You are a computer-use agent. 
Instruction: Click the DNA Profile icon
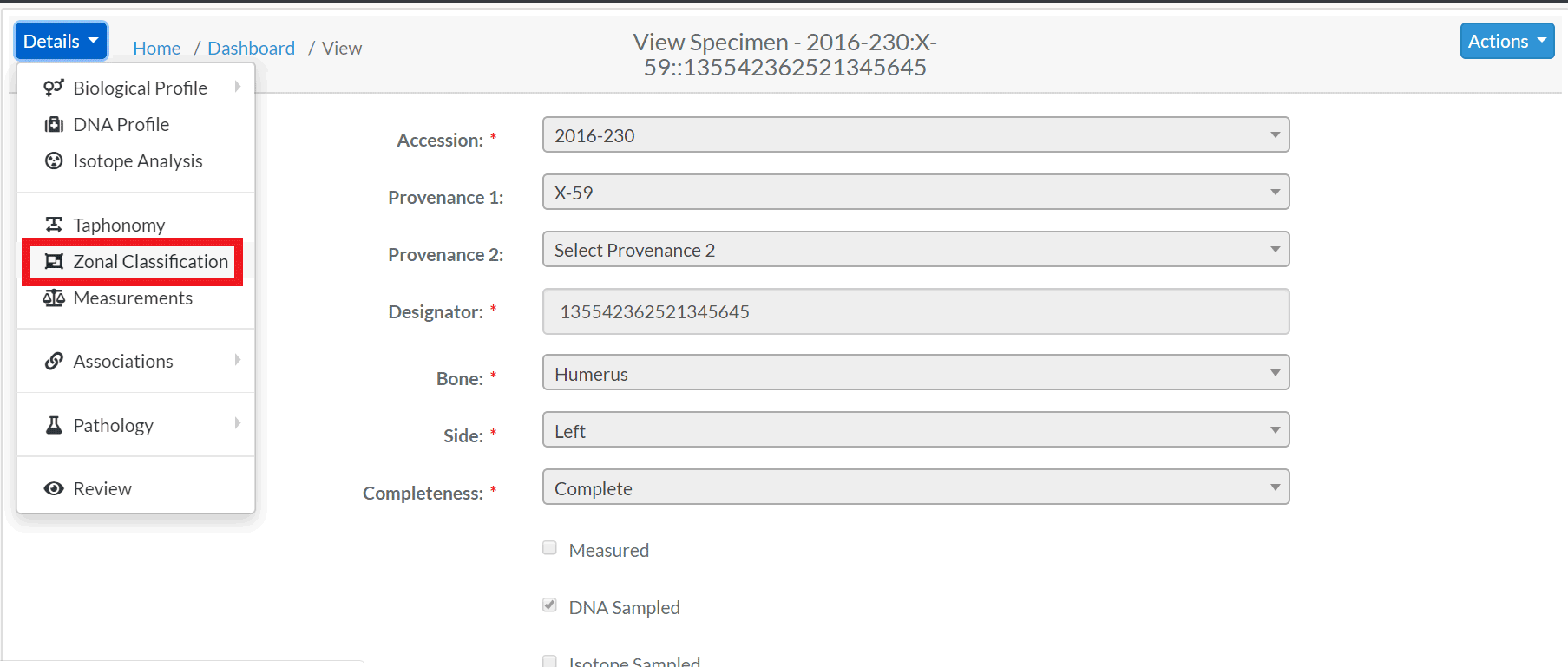[x=54, y=124]
